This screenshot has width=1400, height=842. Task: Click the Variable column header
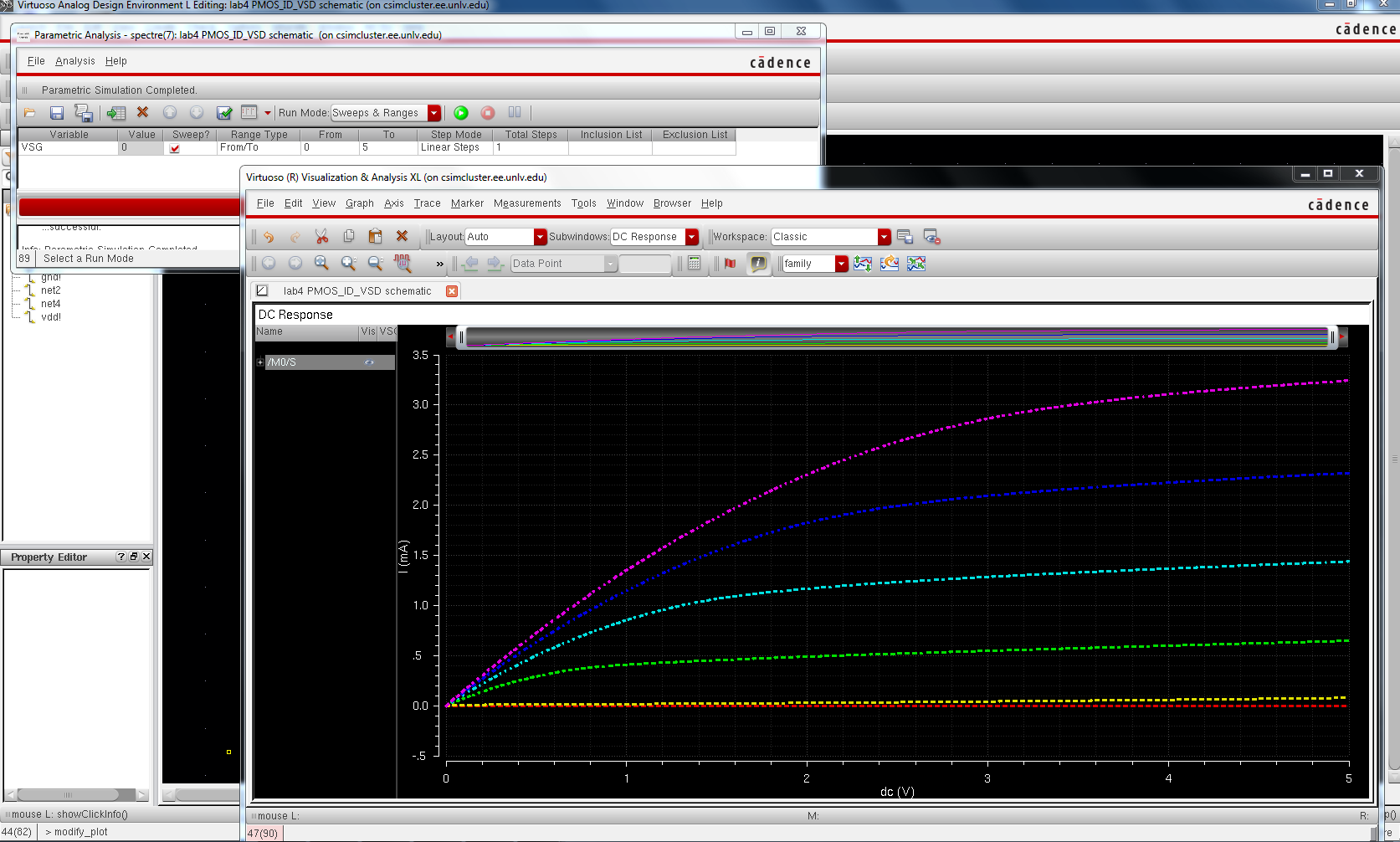click(69, 135)
